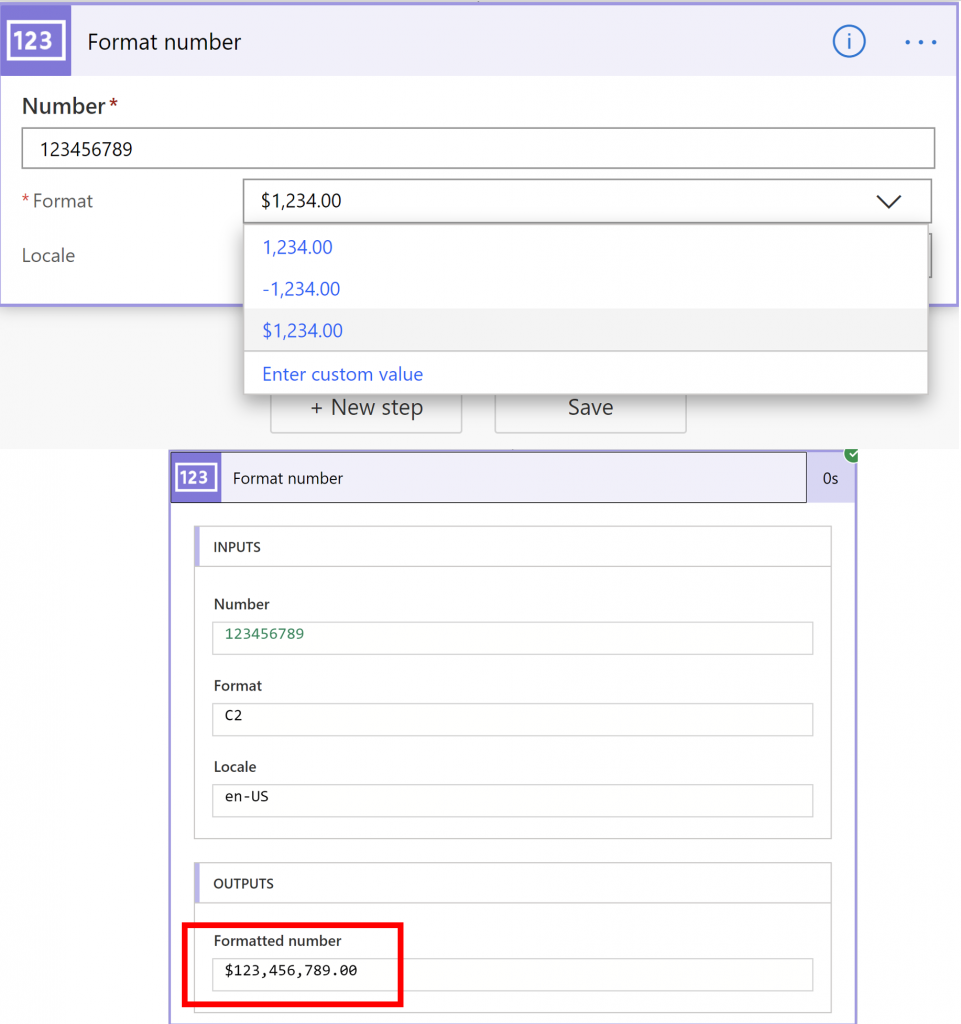Select 1,234.00 format option
The image size is (961, 1024).
tap(585, 248)
